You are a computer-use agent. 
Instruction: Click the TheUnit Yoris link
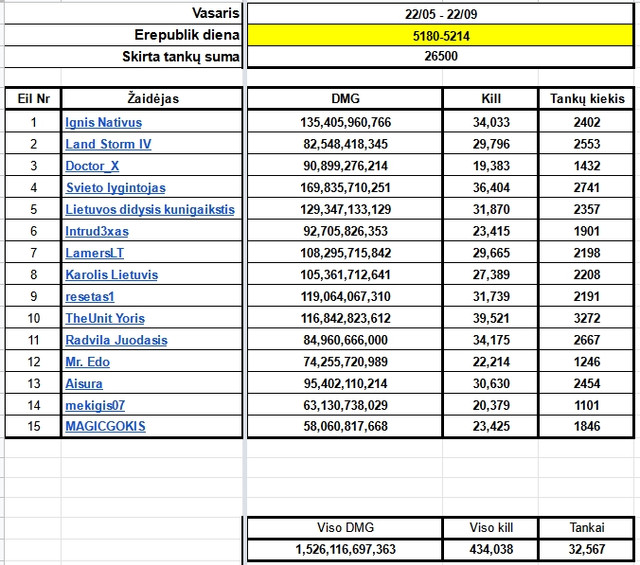(x=105, y=318)
